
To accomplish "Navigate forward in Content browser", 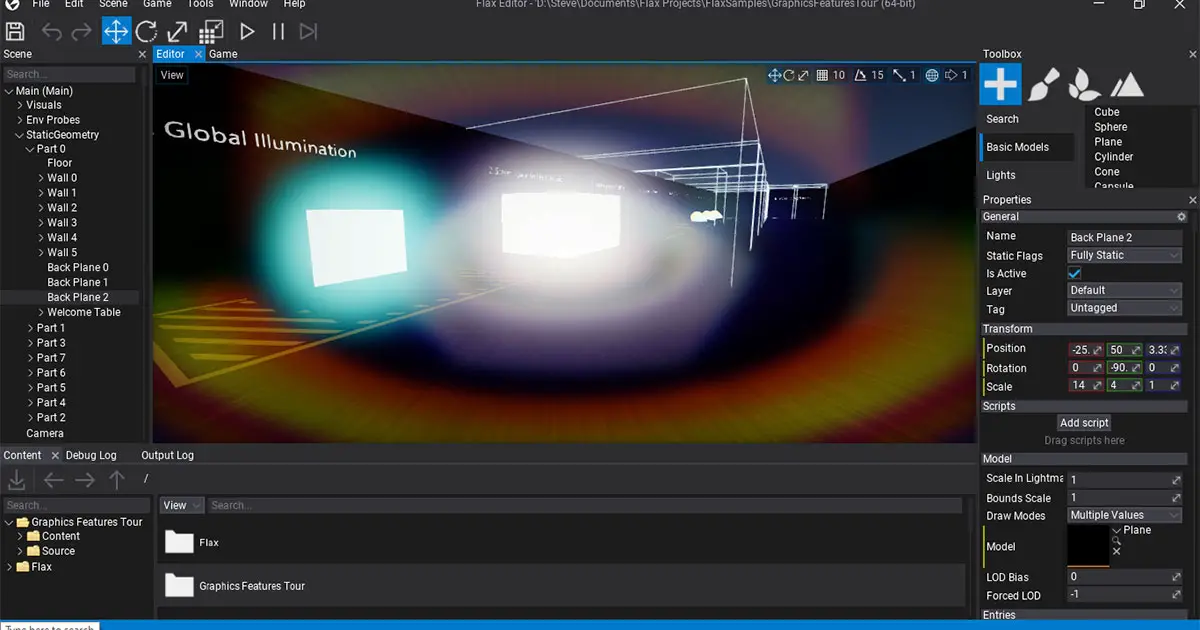I will 85,480.
